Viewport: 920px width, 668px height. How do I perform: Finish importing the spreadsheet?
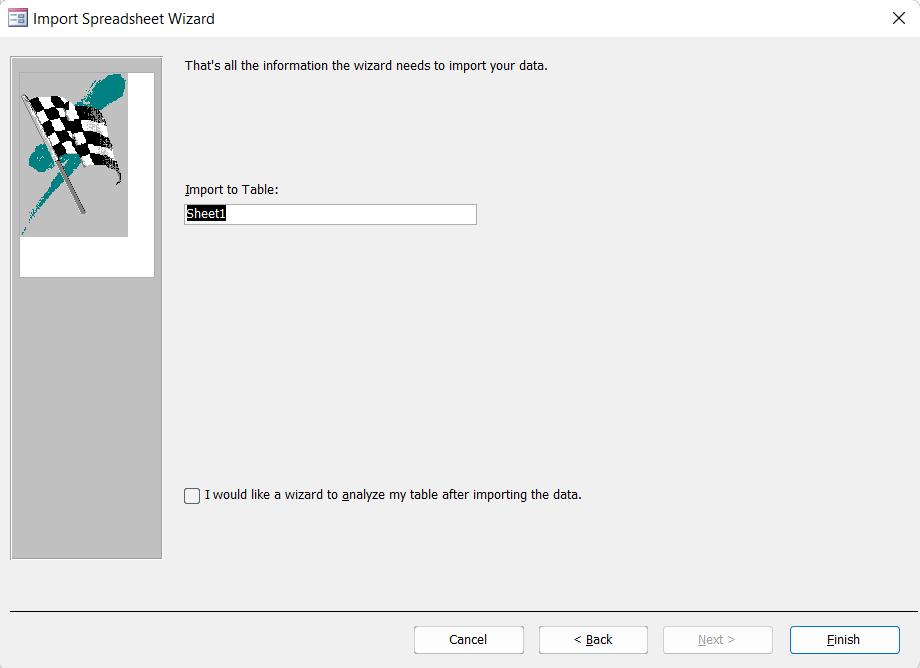point(844,639)
